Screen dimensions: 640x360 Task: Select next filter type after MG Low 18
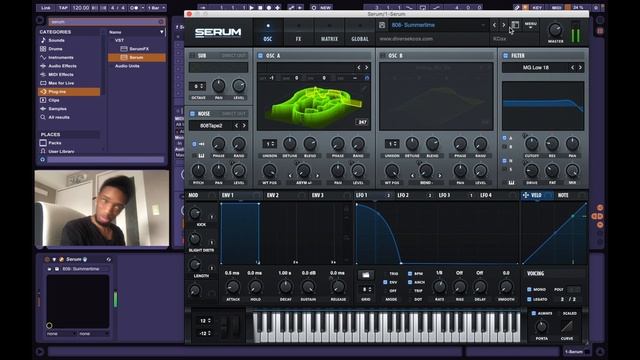(x=580, y=68)
